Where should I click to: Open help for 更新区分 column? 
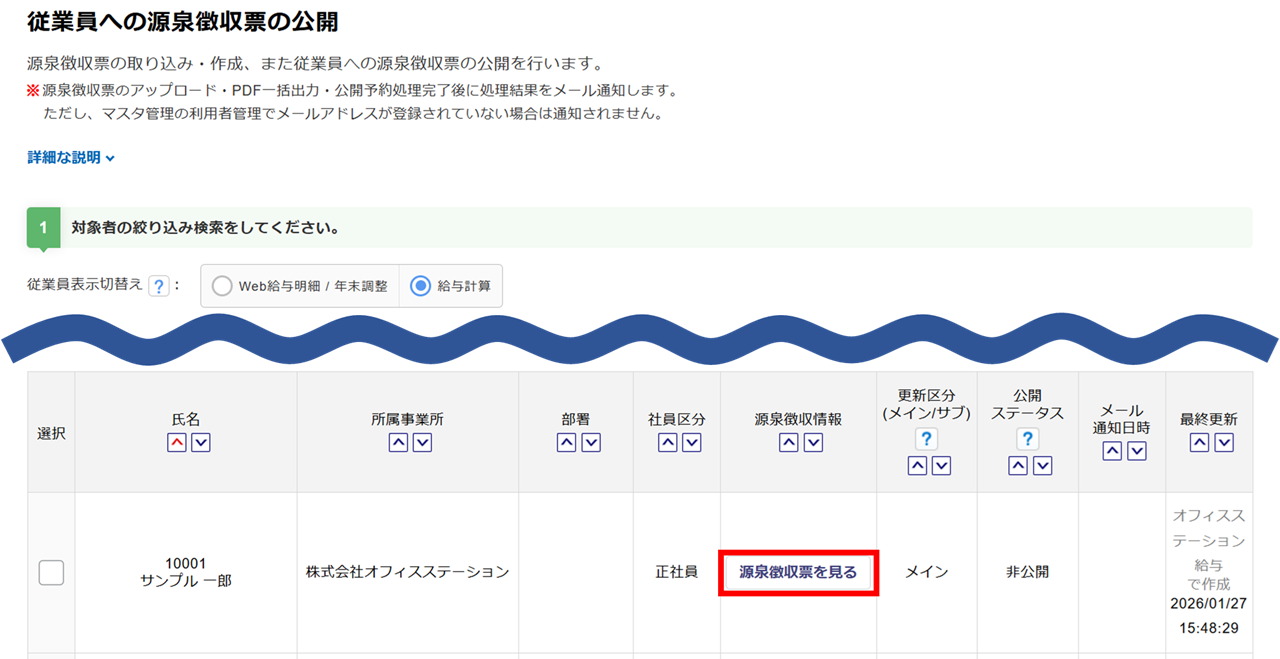tap(927, 439)
